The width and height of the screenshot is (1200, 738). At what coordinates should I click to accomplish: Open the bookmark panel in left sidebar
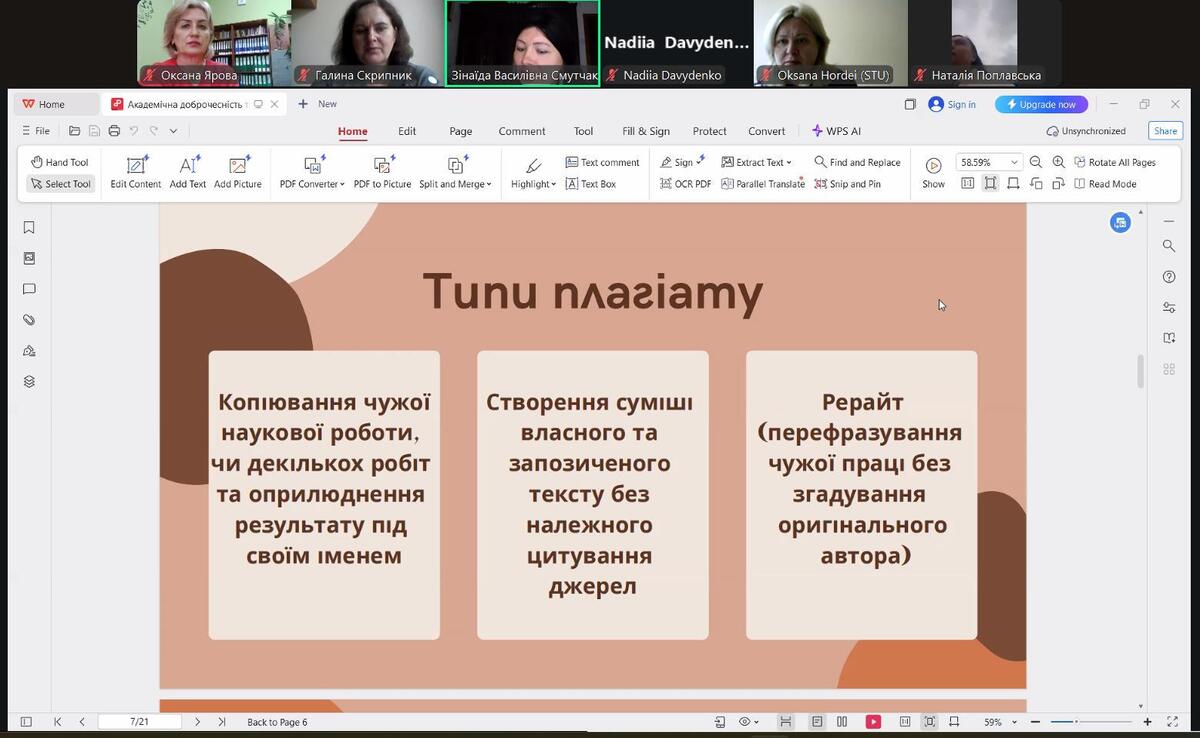pos(29,227)
